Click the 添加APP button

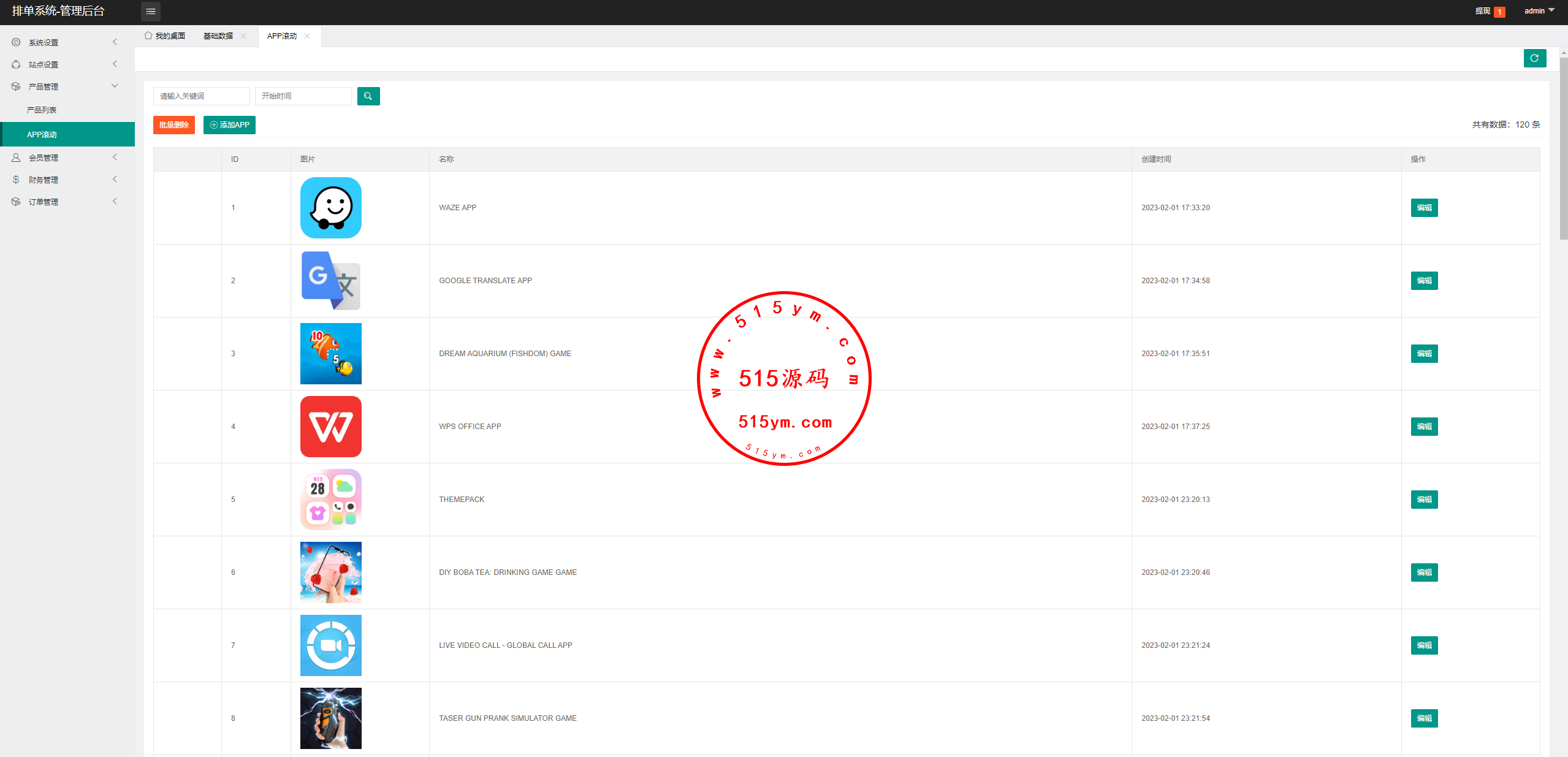[229, 125]
